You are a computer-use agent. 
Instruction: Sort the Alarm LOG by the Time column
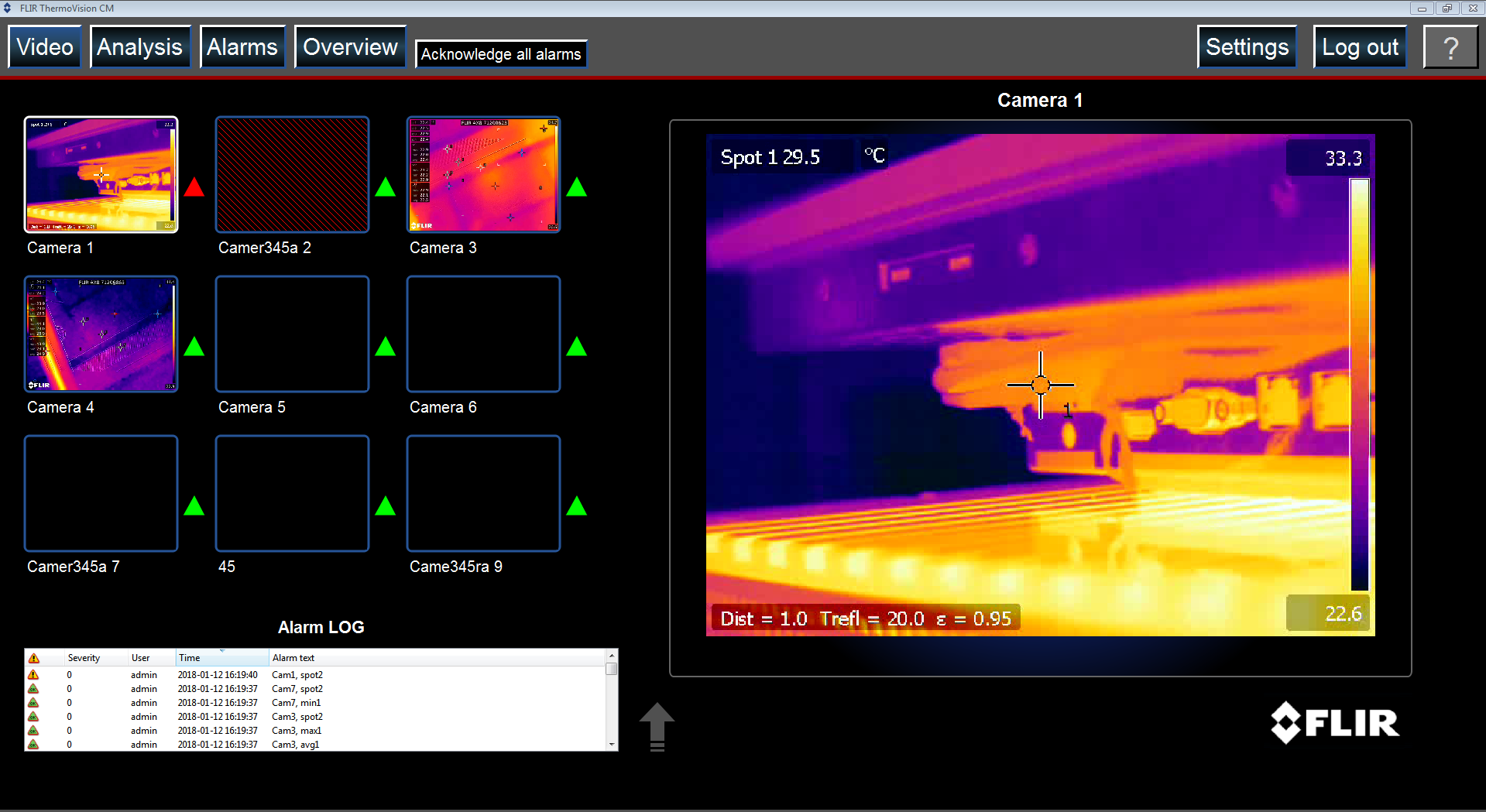(189, 657)
